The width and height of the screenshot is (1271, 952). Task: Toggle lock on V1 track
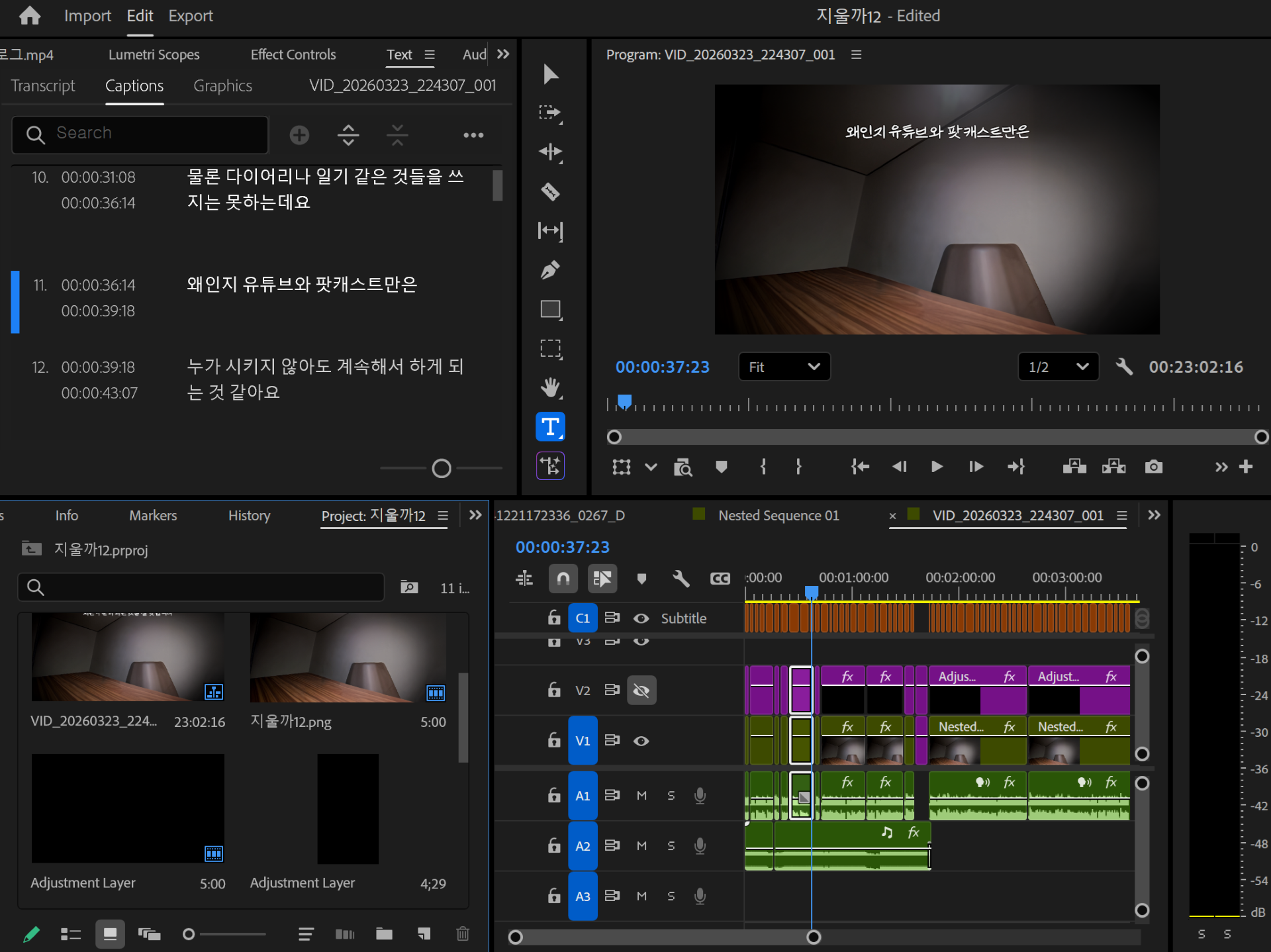point(554,740)
